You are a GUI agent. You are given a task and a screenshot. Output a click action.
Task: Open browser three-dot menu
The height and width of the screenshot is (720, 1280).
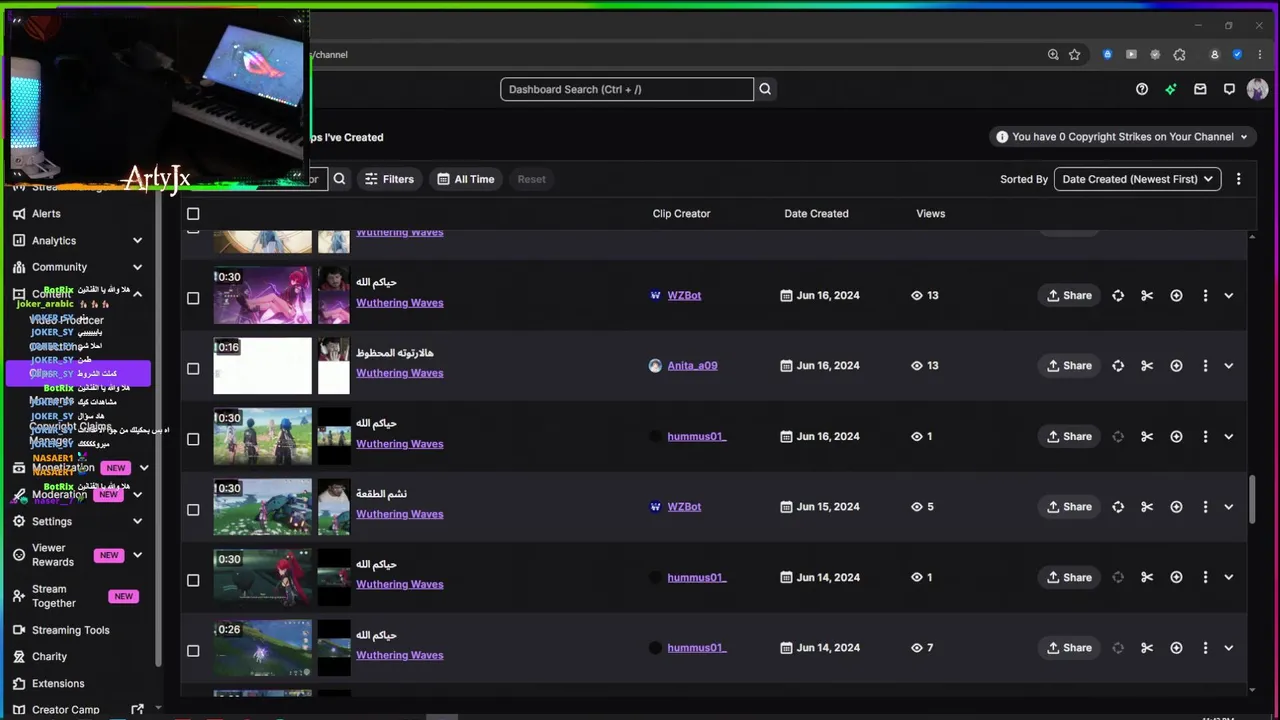pos(1259,55)
